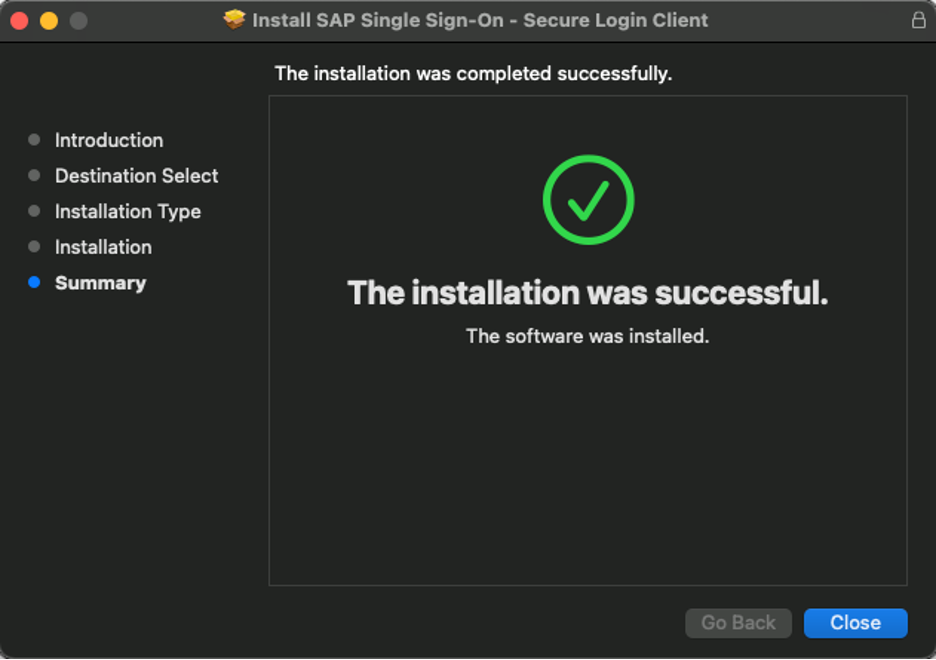Image resolution: width=936 pixels, height=660 pixels.
Task: Click the window title 'Install SAP Single Sign-On'
Action: tap(480, 20)
